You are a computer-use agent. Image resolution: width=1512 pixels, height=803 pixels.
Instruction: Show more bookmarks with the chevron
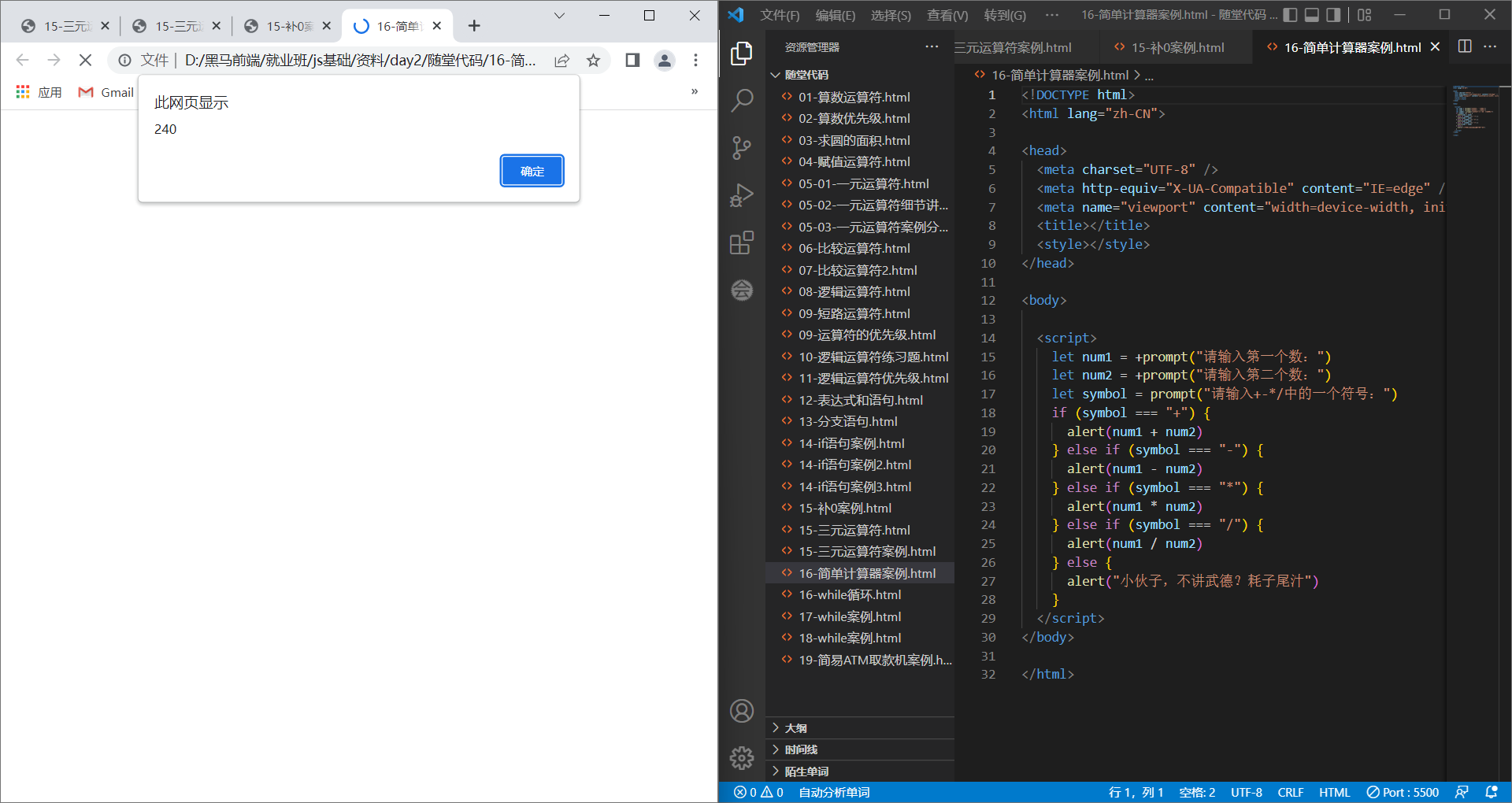[695, 91]
